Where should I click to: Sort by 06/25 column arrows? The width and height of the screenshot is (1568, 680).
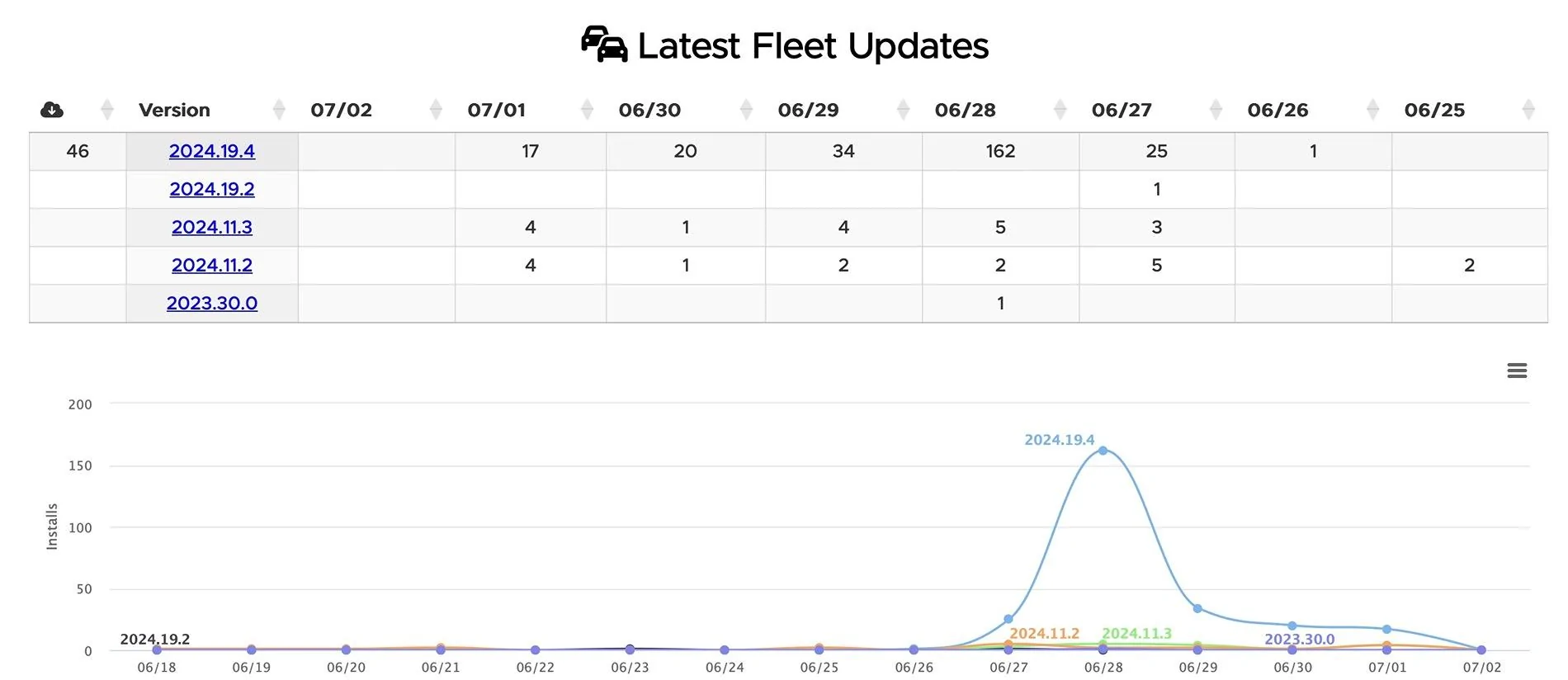[1528, 109]
